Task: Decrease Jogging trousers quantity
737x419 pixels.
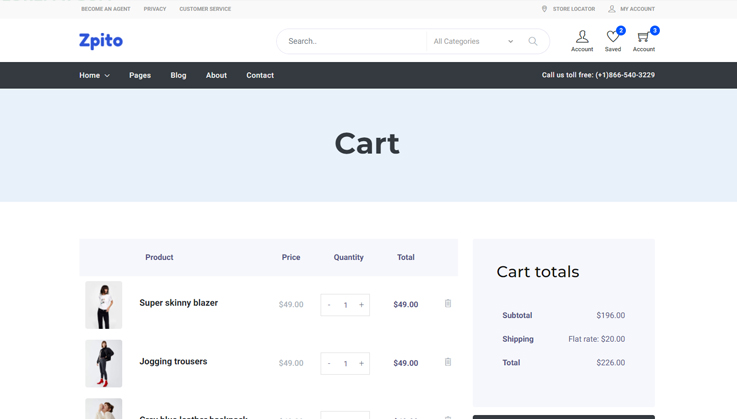Action: coord(329,363)
